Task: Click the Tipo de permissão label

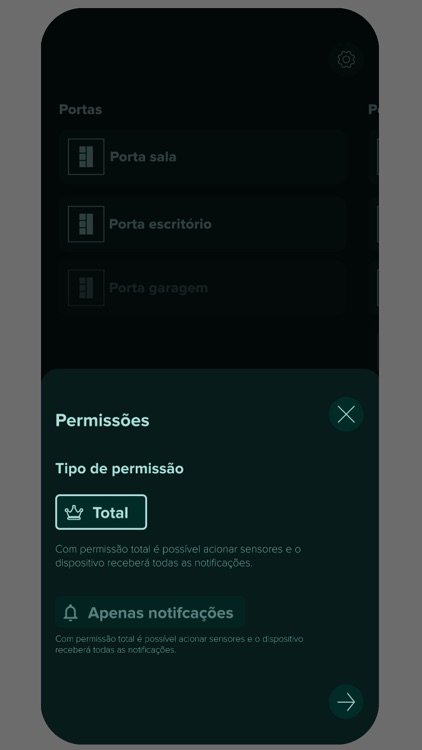Action: point(119,469)
